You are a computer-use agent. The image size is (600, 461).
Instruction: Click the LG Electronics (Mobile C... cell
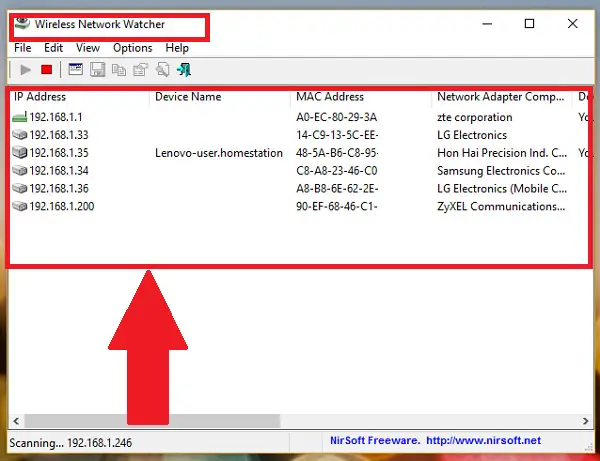pos(502,189)
